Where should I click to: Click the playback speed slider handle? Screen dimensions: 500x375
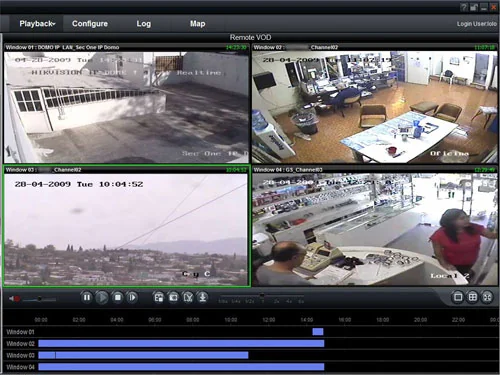262,295
